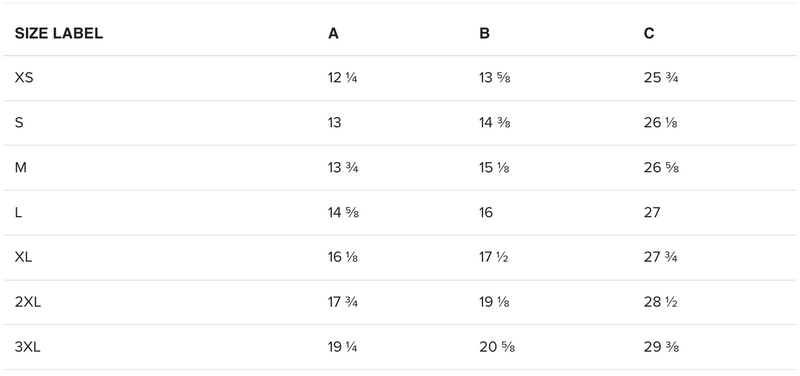Screen dimensions: 800x376
Task: Select the column A header
Action: point(333,33)
